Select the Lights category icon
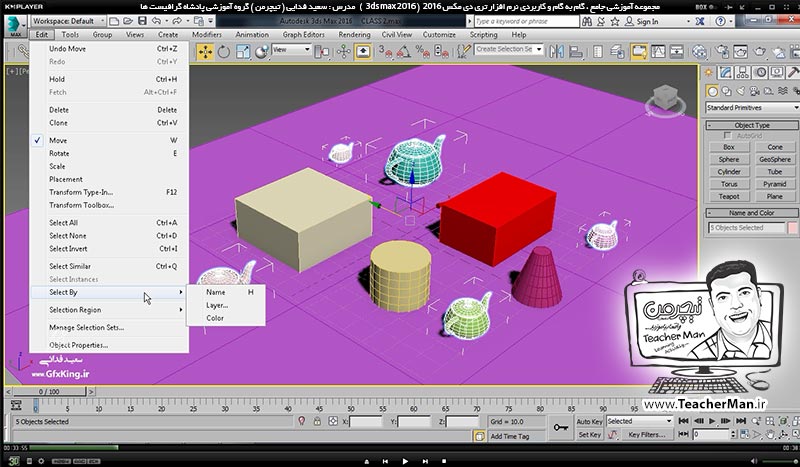The width and height of the screenshot is (800, 467). 740,91
